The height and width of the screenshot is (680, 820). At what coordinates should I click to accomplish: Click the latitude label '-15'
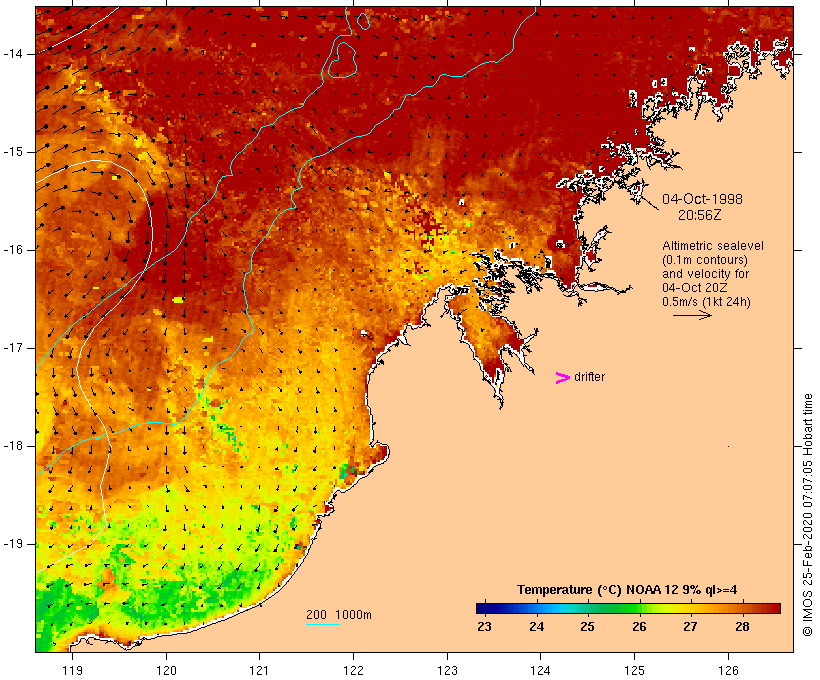[x=12, y=152]
